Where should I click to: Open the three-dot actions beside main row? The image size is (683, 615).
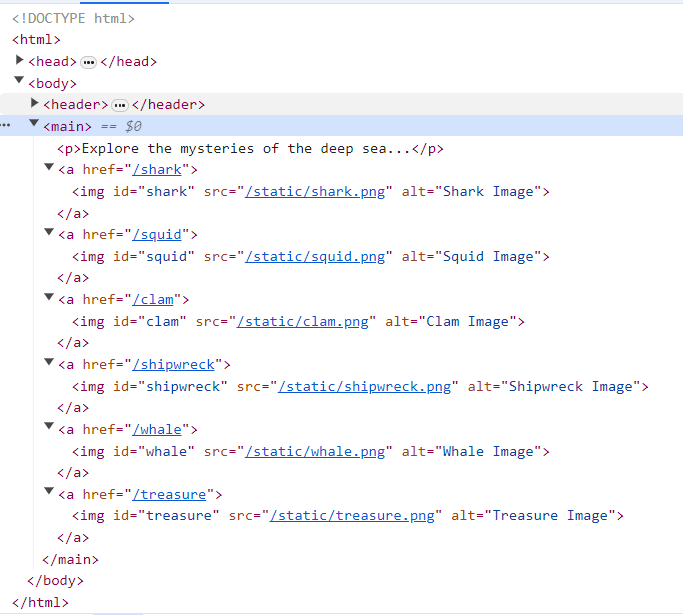coord(5,125)
